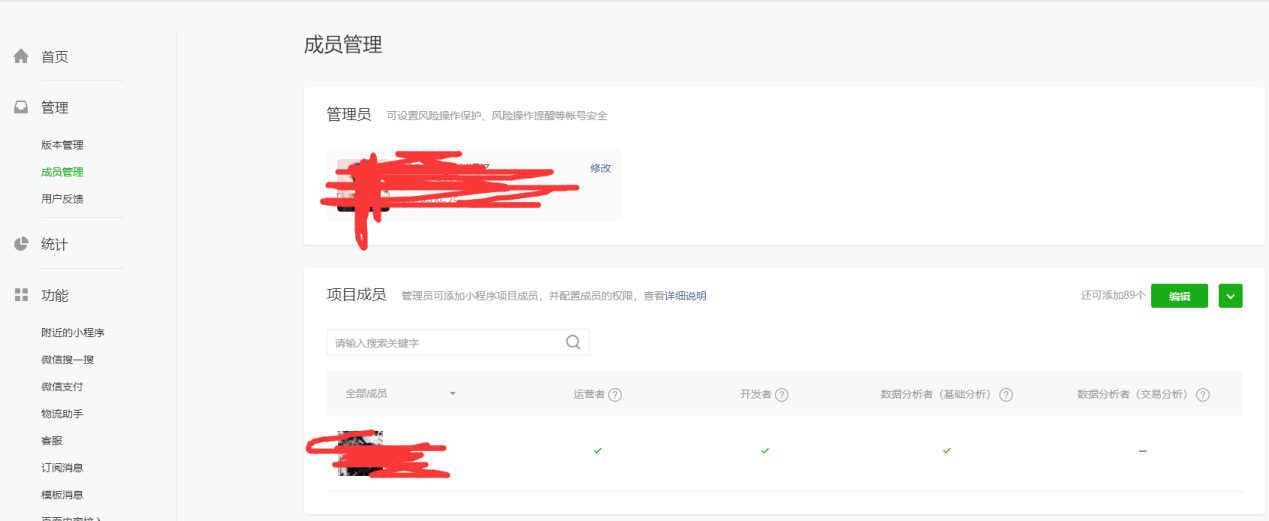Viewport: 1269px width, 521px height.
Task: Click the home icon in the sidebar
Action: 21,57
